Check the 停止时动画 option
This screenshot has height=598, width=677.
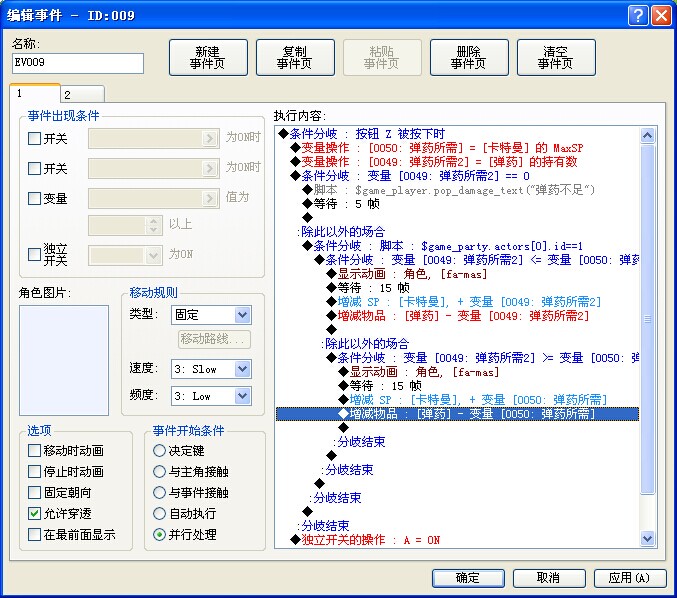34,471
